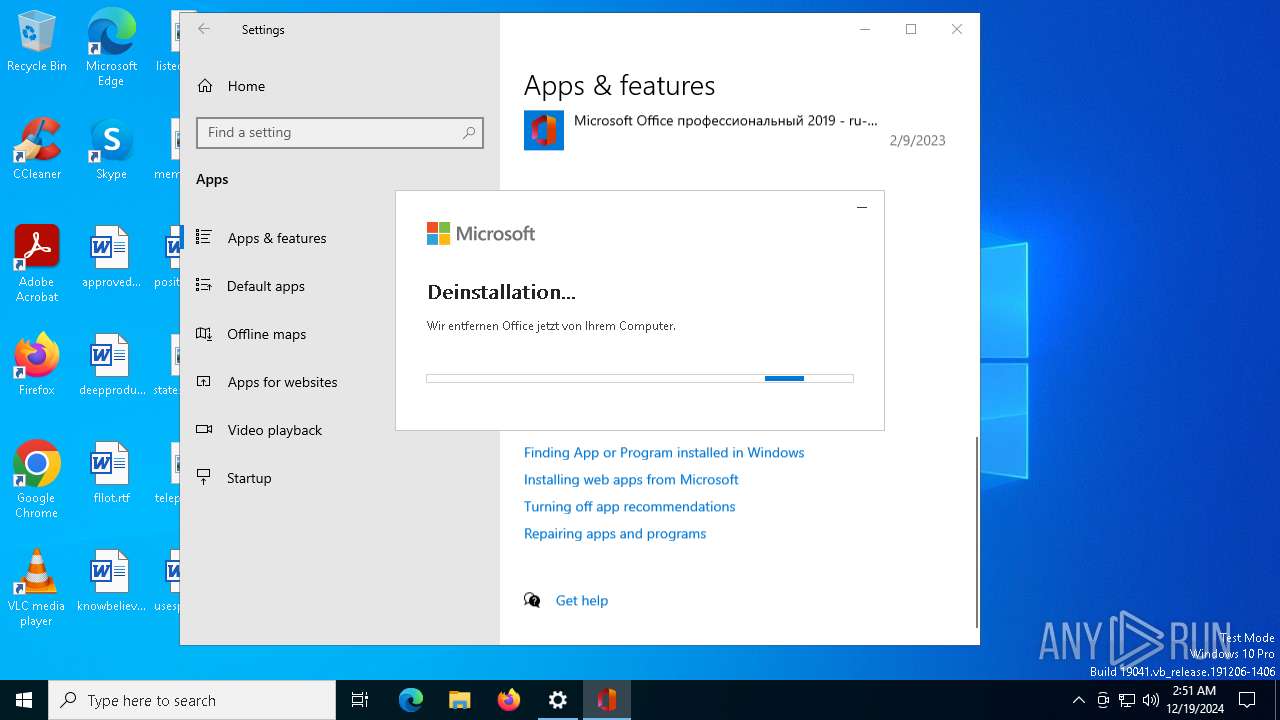Open Edge from the taskbar
This screenshot has height=720, width=1280.
[x=411, y=700]
